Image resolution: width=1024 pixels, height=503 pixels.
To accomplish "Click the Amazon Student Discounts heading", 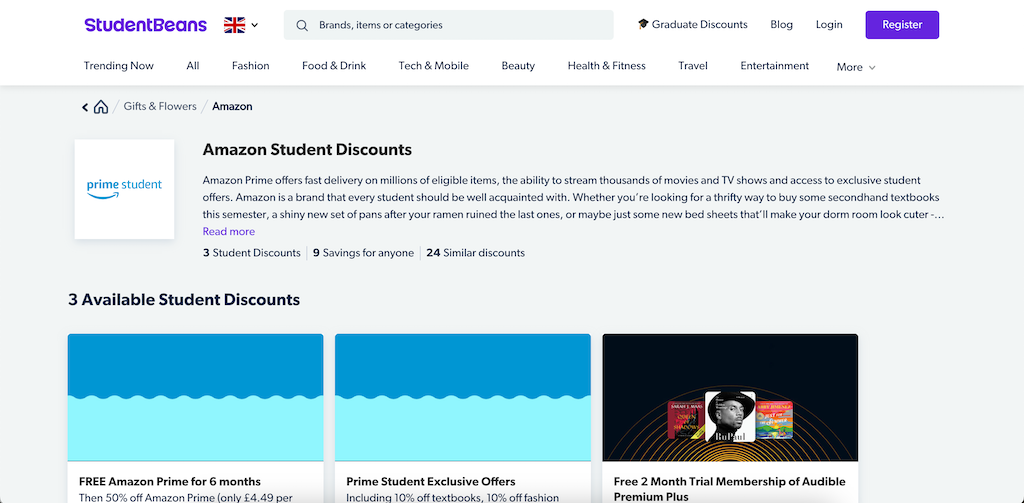I will (307, 150).
